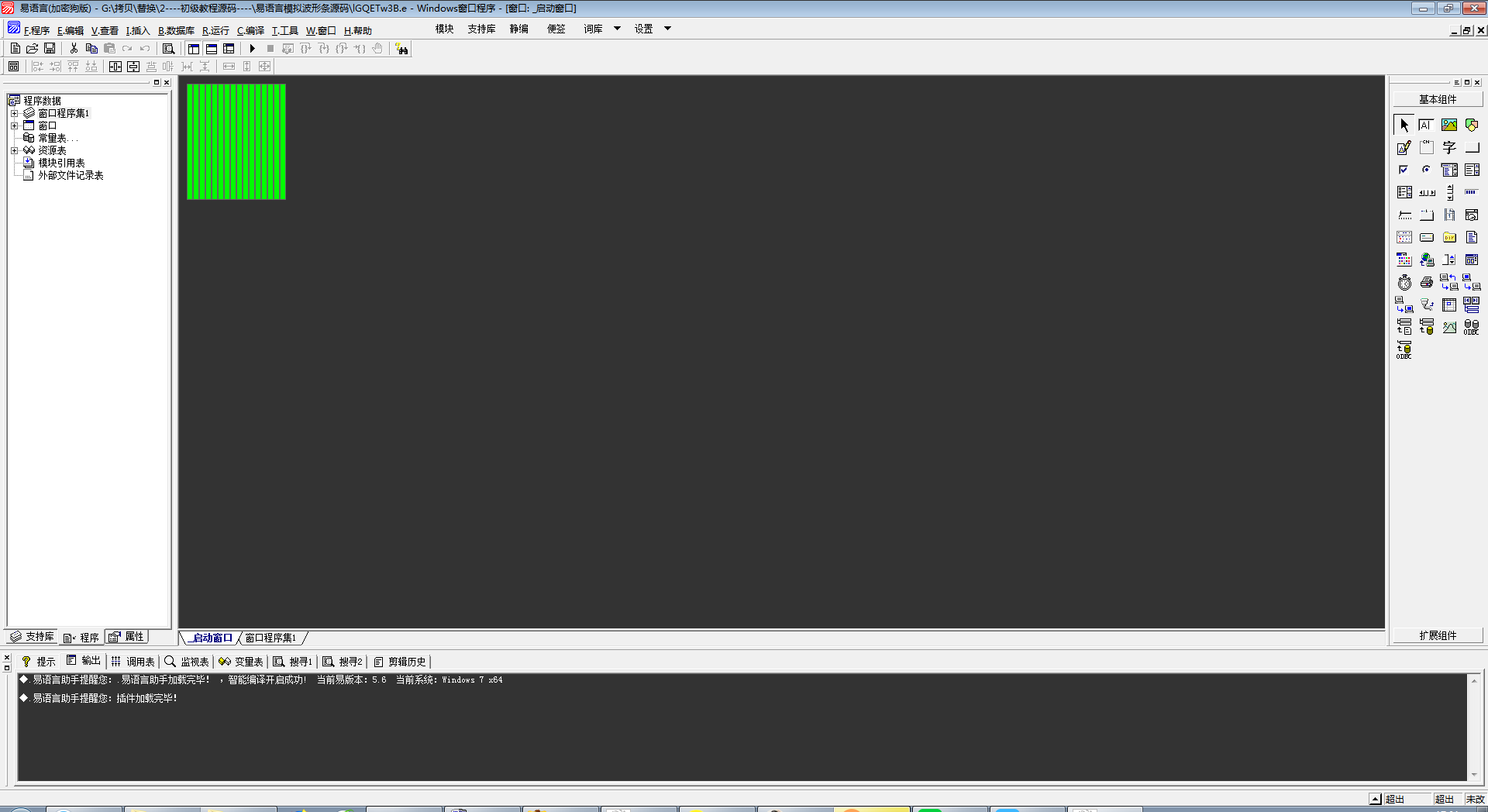
Task: Click the Save floppy disk icon
Action: point(50,49)
